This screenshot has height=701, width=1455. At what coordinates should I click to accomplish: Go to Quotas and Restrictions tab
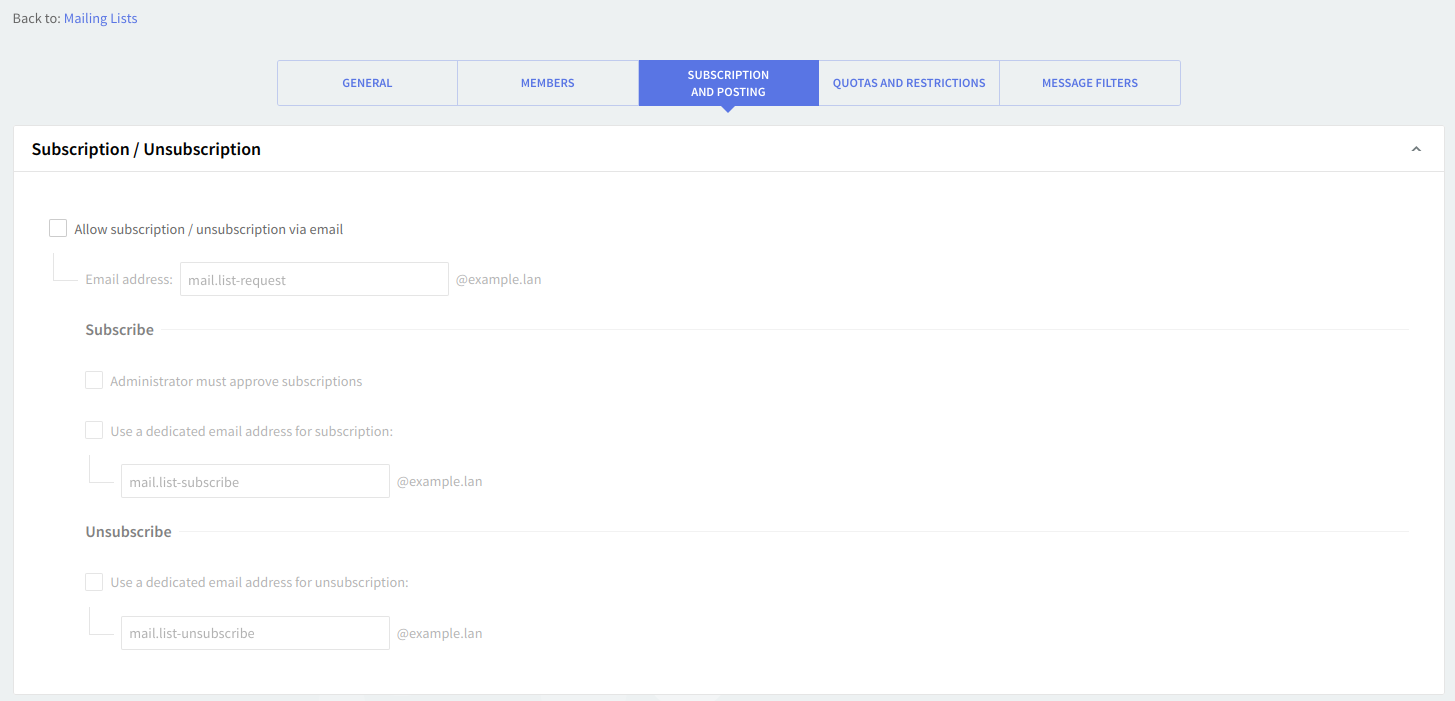coord(909,83)
